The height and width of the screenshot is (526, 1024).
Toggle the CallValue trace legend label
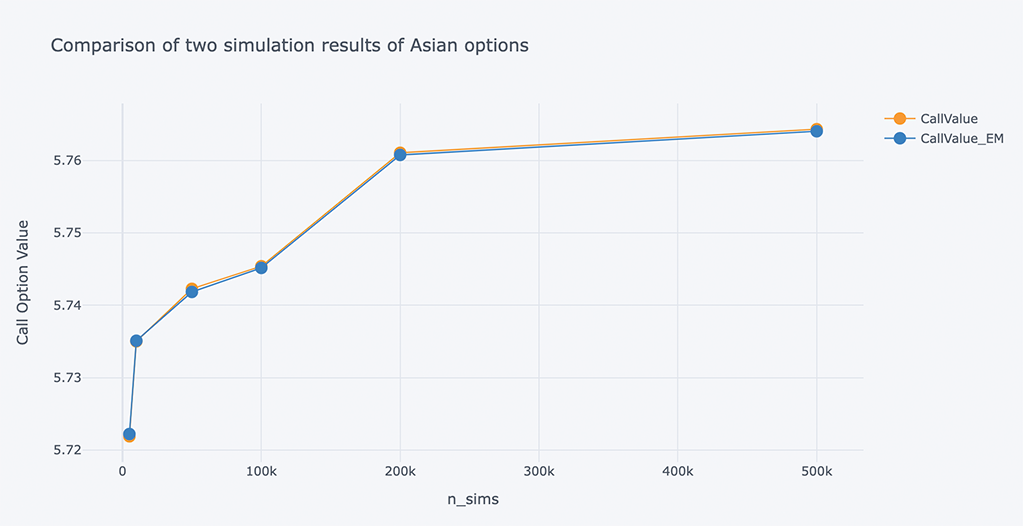point(948,119)
